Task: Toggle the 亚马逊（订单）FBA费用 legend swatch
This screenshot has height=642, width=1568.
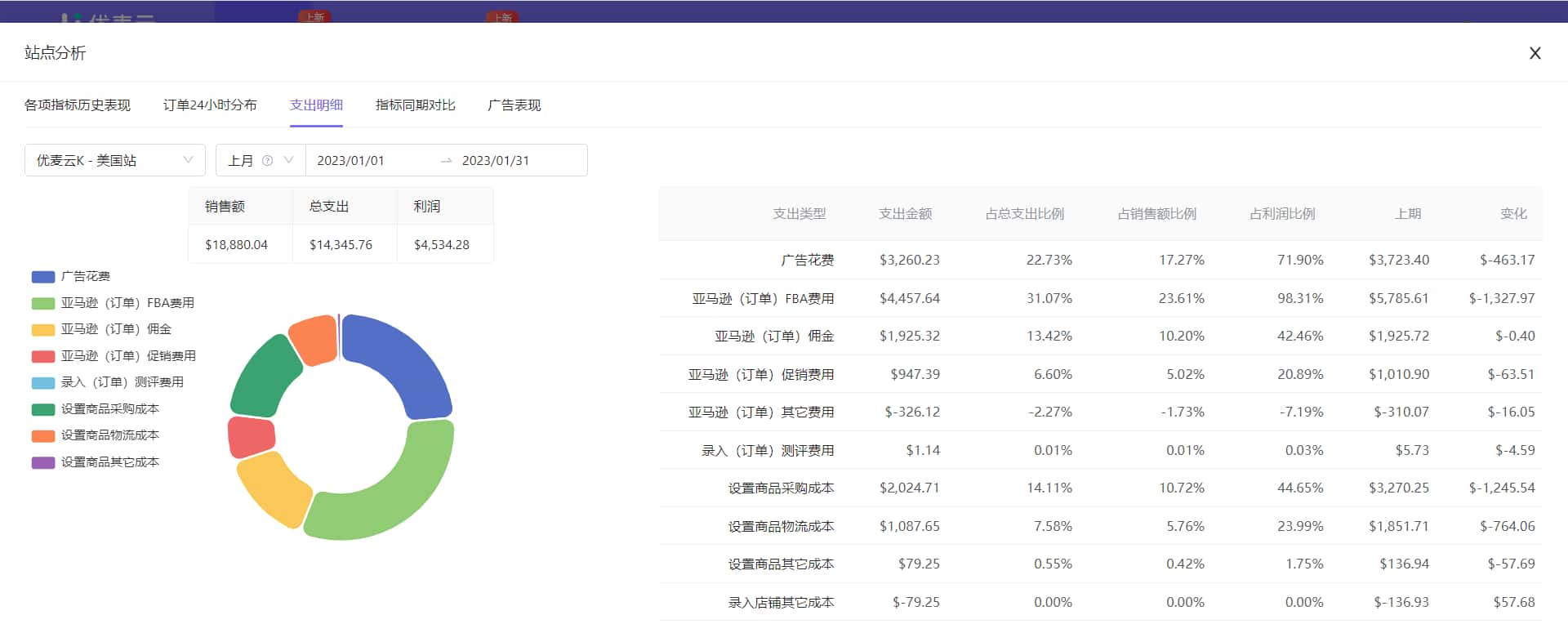Action: tap(43, 303)
